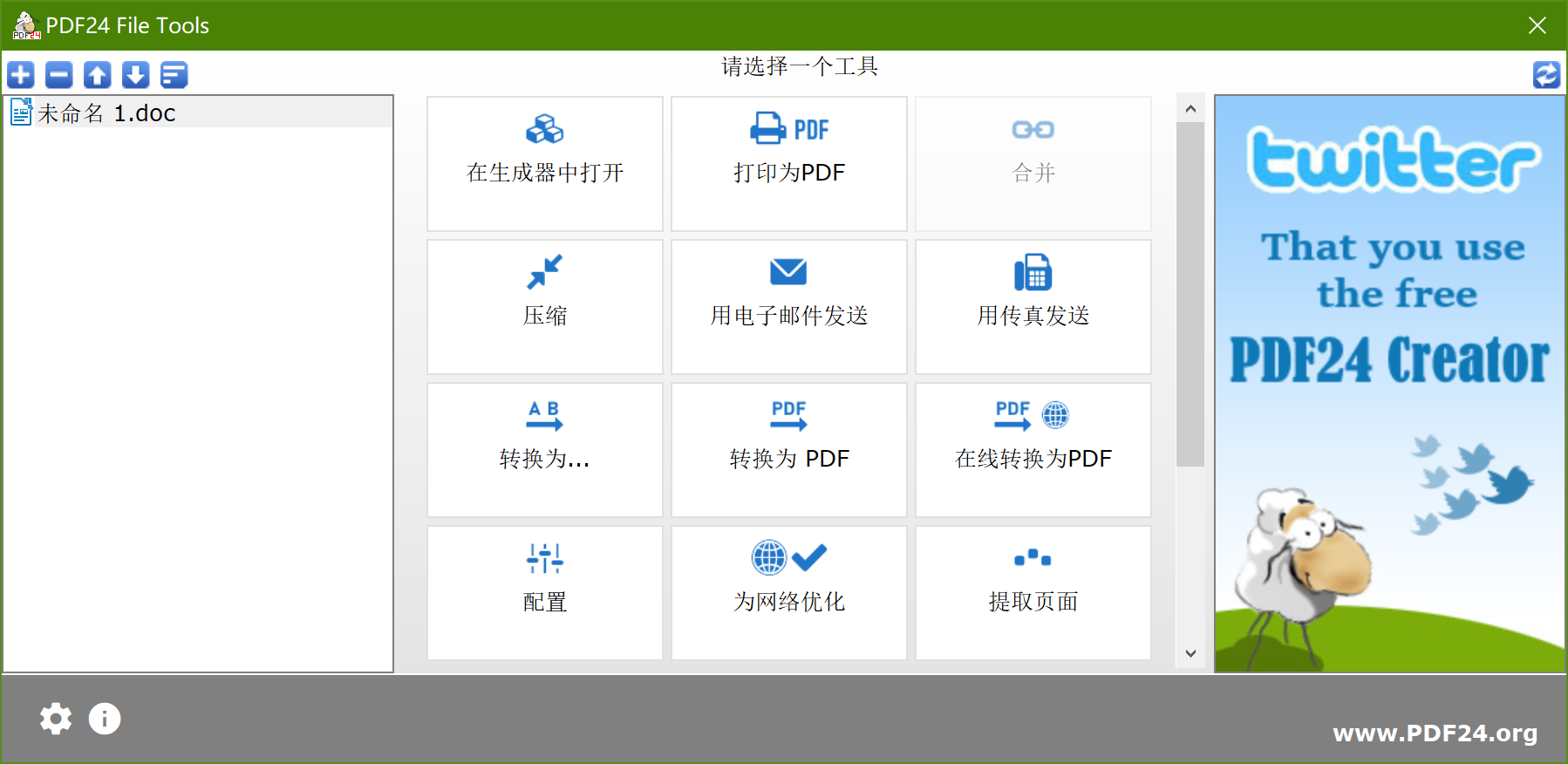Click the scrollbar down arrow in tools list

[x=1190, y=653]
